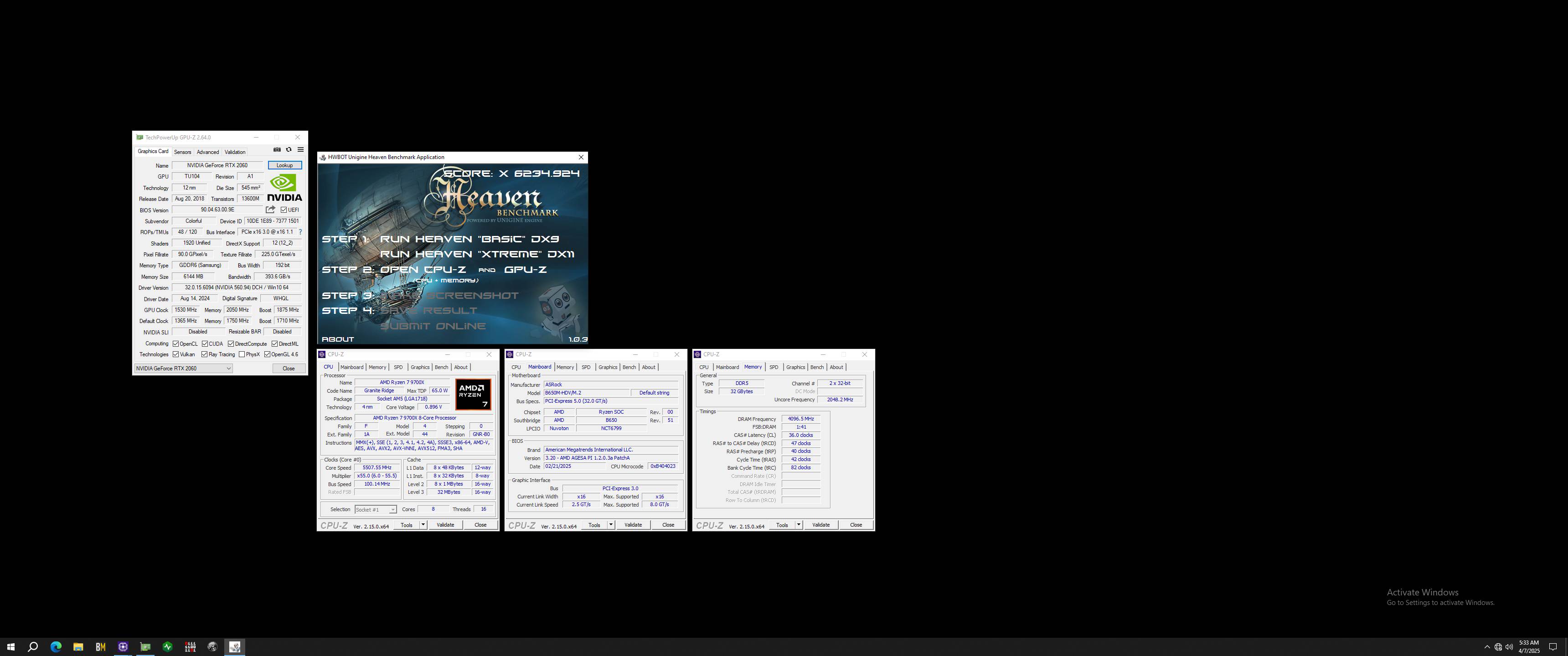Click Open CPU-Z link in Heaven step 2
This screenshot has height=656, width=1568.
point(423,270)
